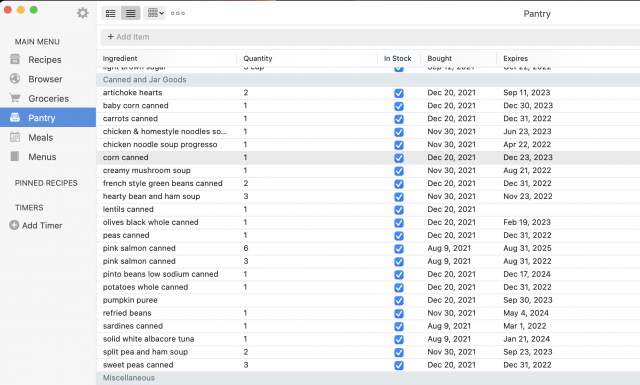Click expiry date Aug 31, 2025
The width and height of the screenshot is (640, 385).
527,248
